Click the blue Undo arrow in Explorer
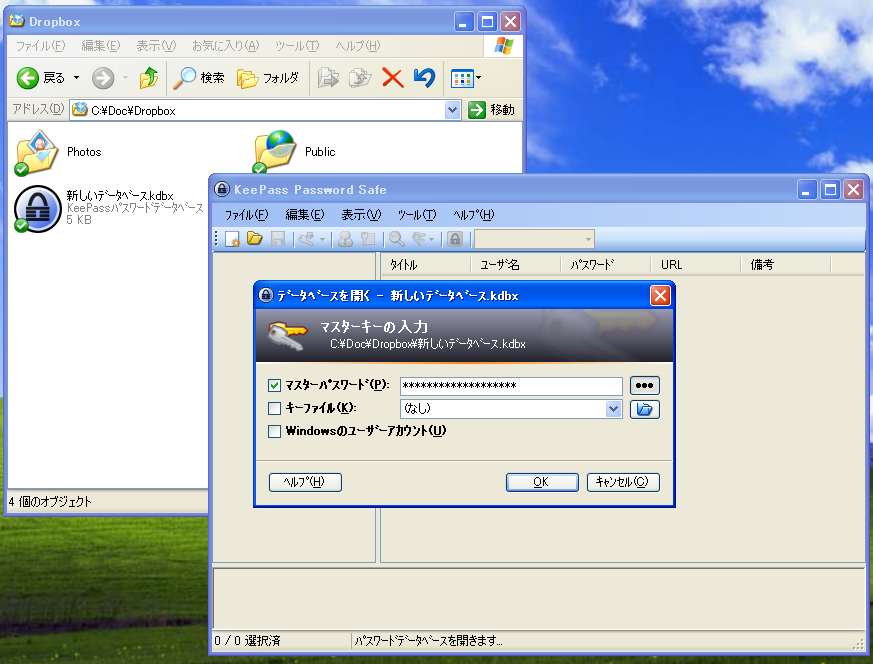Image resolution: width=873 pixels, height=664 pixels. coord(424,78)
